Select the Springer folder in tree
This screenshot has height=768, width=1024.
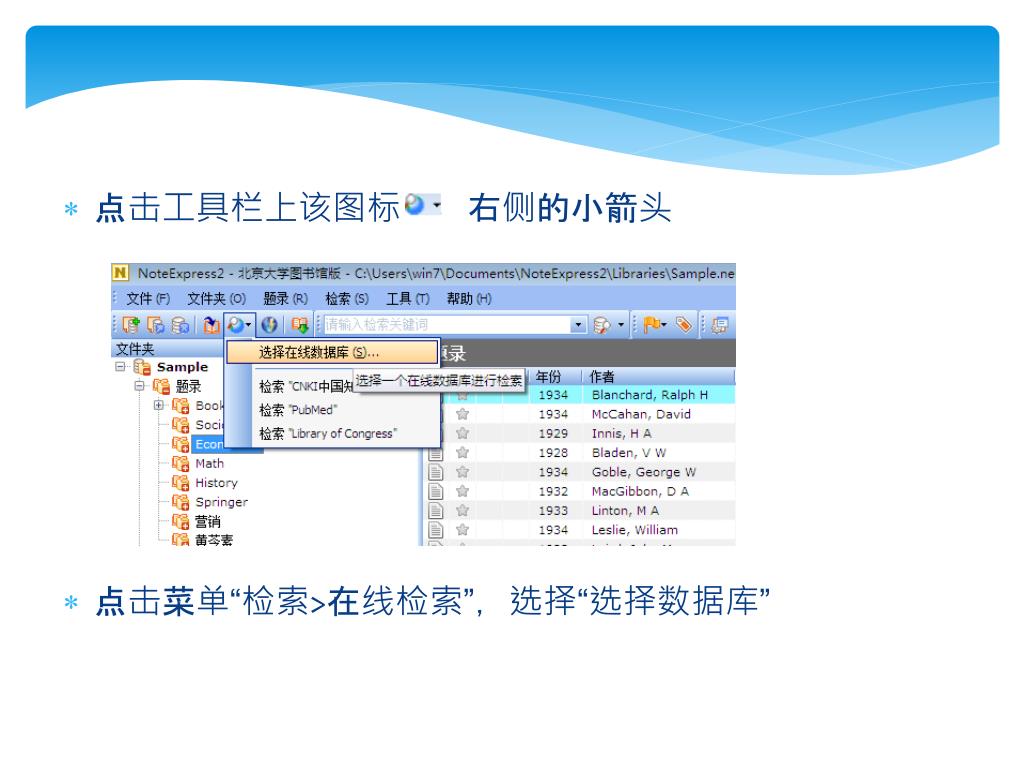(x=221, y=502)
